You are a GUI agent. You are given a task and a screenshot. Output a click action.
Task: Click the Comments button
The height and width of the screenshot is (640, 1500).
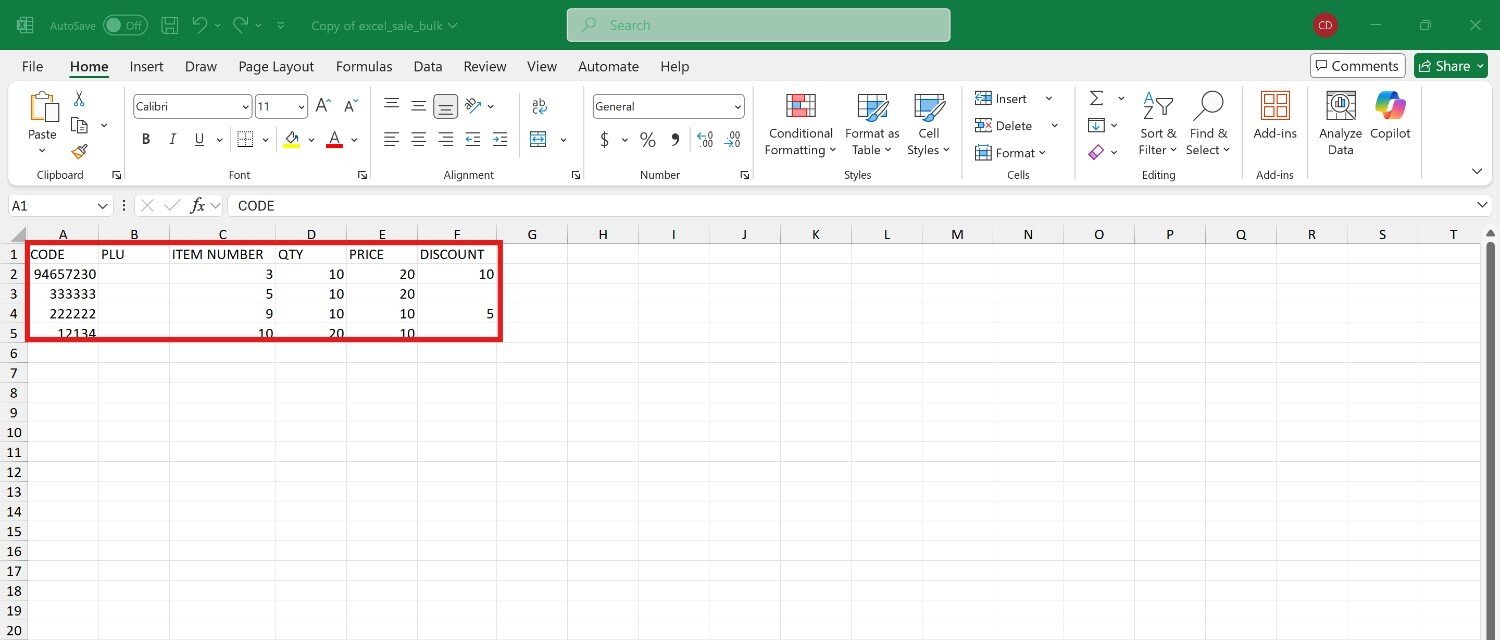[x=1357, y=66]
